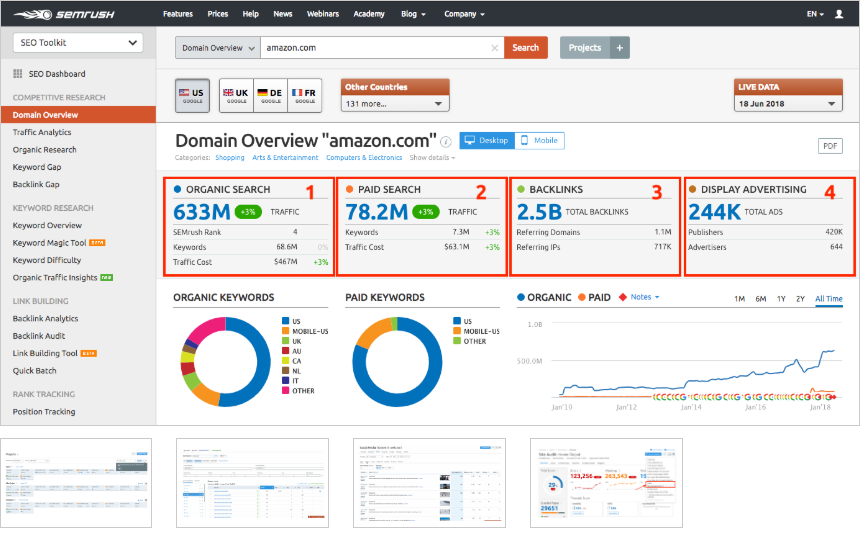Click the SEO Dashboard grid icon
861x535 pixels.
(18, 74)
